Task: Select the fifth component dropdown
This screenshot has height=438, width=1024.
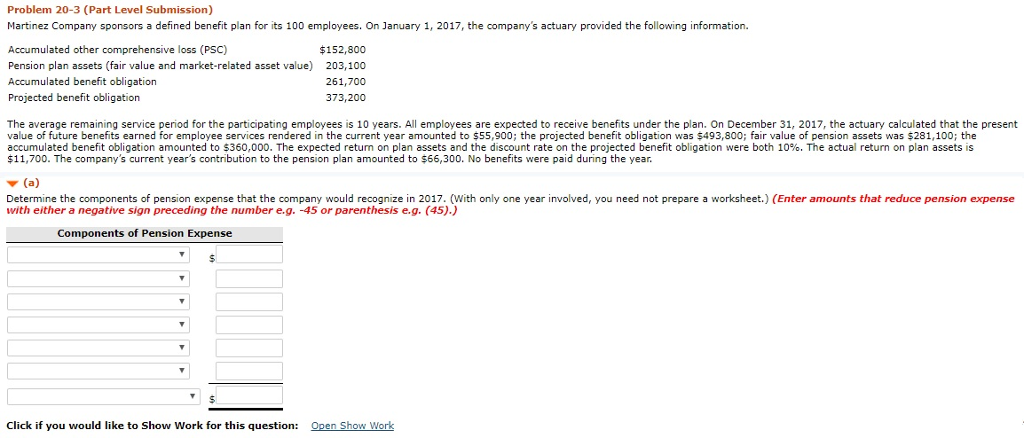Action: [x=98, y=348]
